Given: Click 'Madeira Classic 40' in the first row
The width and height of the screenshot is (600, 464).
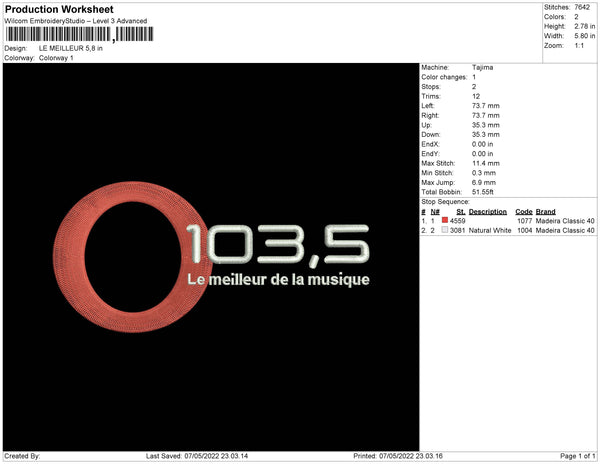Looking at the screenshot, I should pos(565,221).
